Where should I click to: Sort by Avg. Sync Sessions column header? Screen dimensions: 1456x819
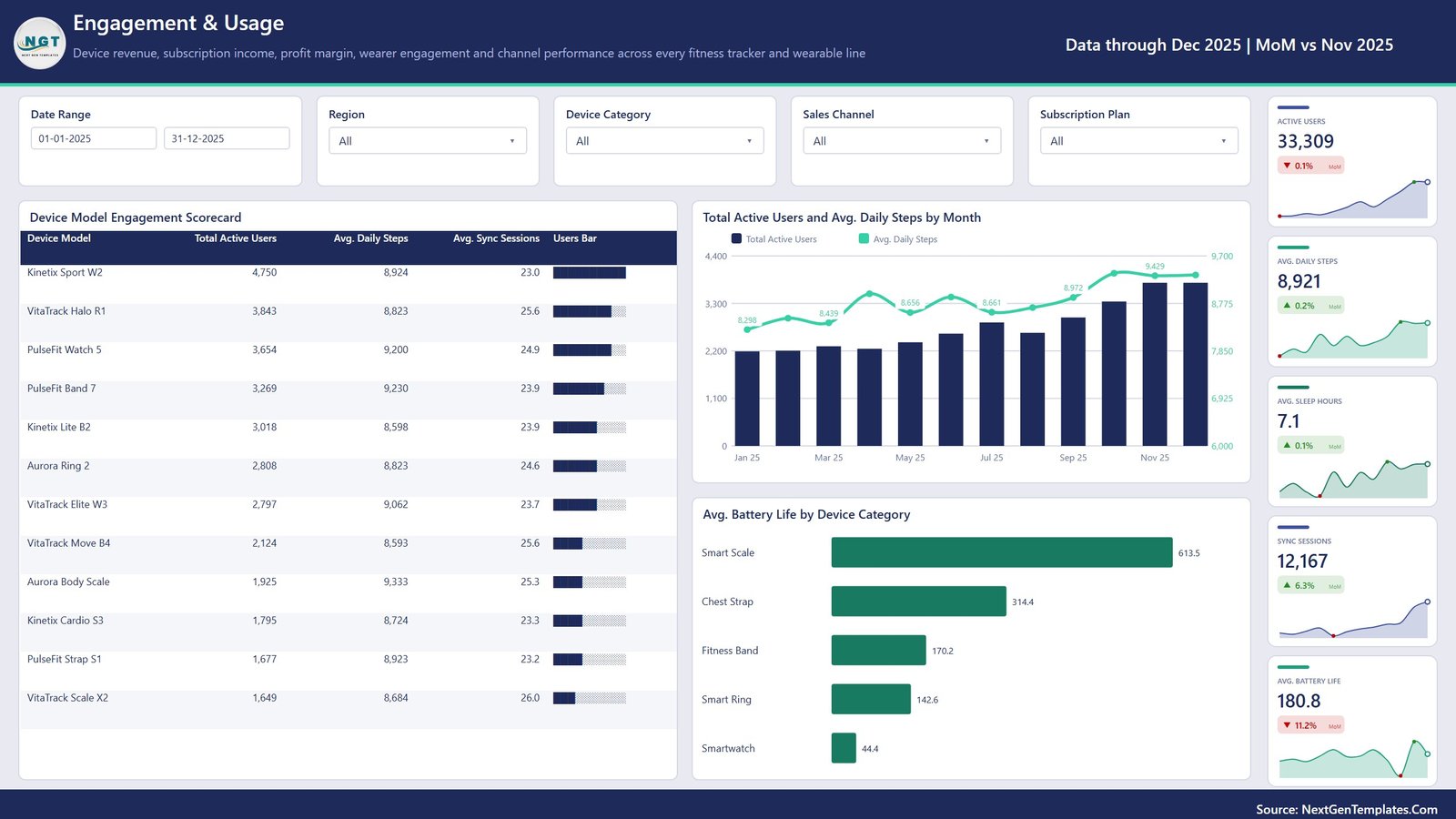pos(496,238)
